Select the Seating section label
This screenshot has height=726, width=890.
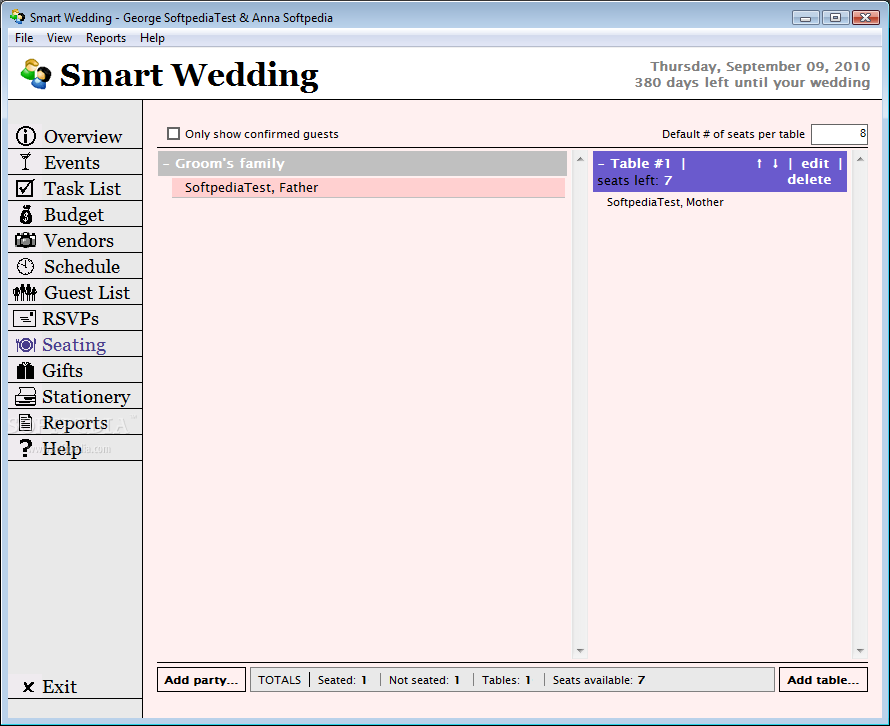[74, 345]
